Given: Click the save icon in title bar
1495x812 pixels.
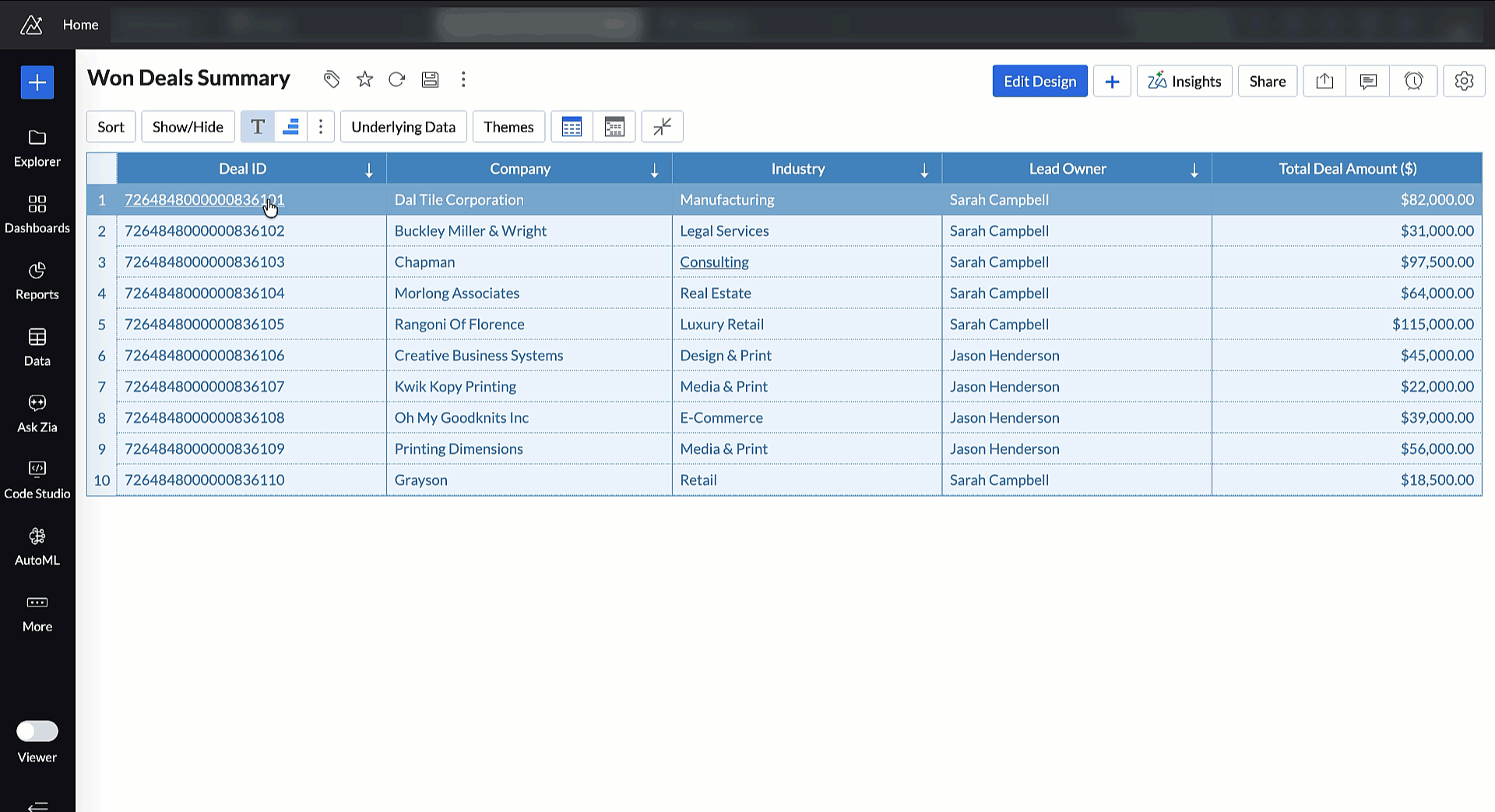Looking at the screenshot, I should [x=430, y=79].
